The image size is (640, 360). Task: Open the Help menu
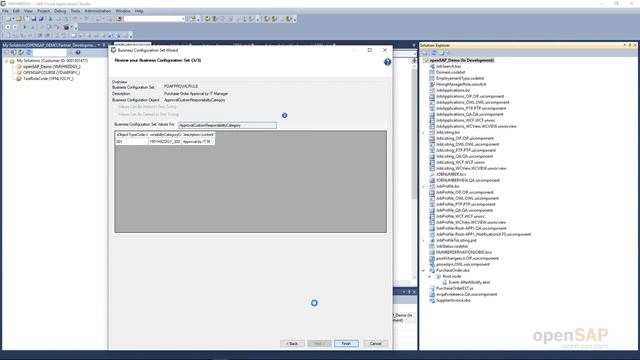coord(139,11)
